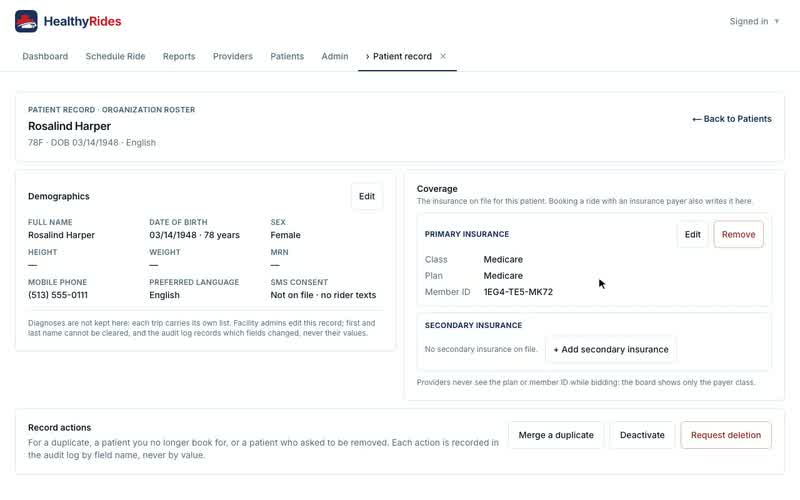800x500 pixels.
Task: Click the SECONDARY INSURANCE label
Action: [473, 325]
